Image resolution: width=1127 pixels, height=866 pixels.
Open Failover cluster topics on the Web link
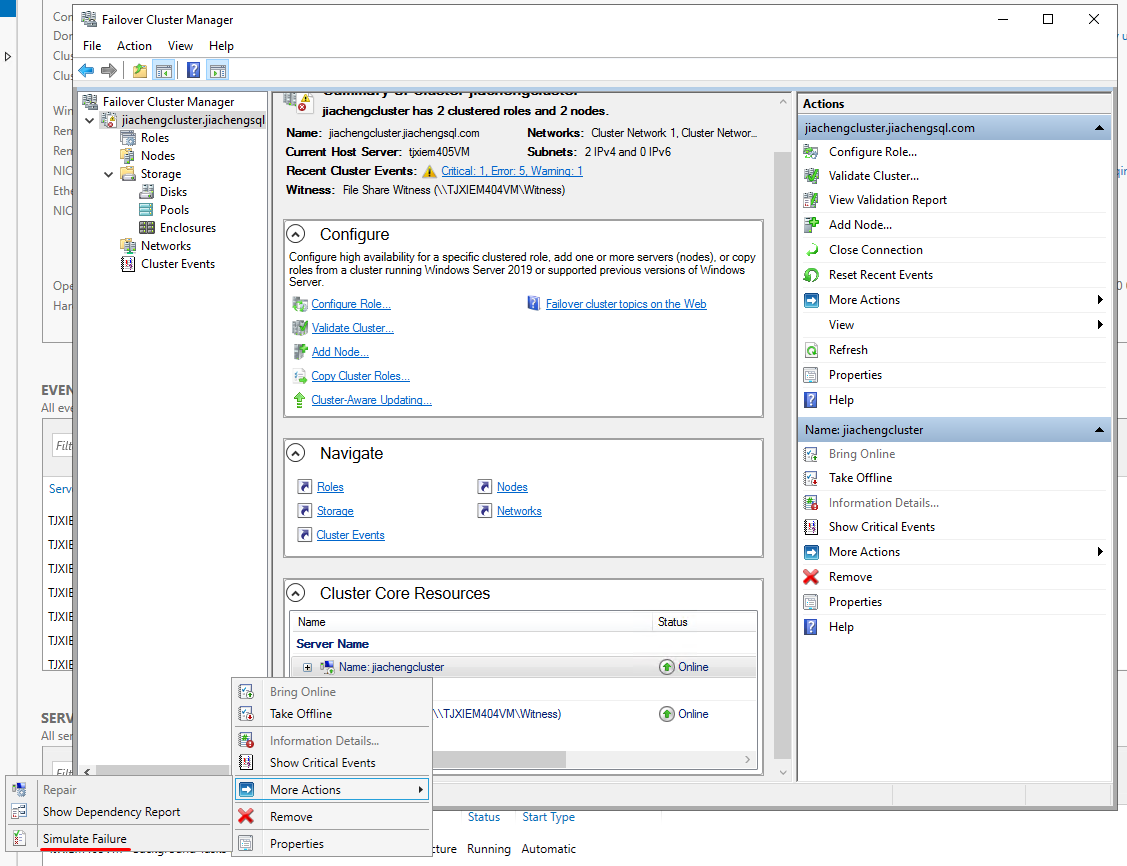(x=626, y=304)
